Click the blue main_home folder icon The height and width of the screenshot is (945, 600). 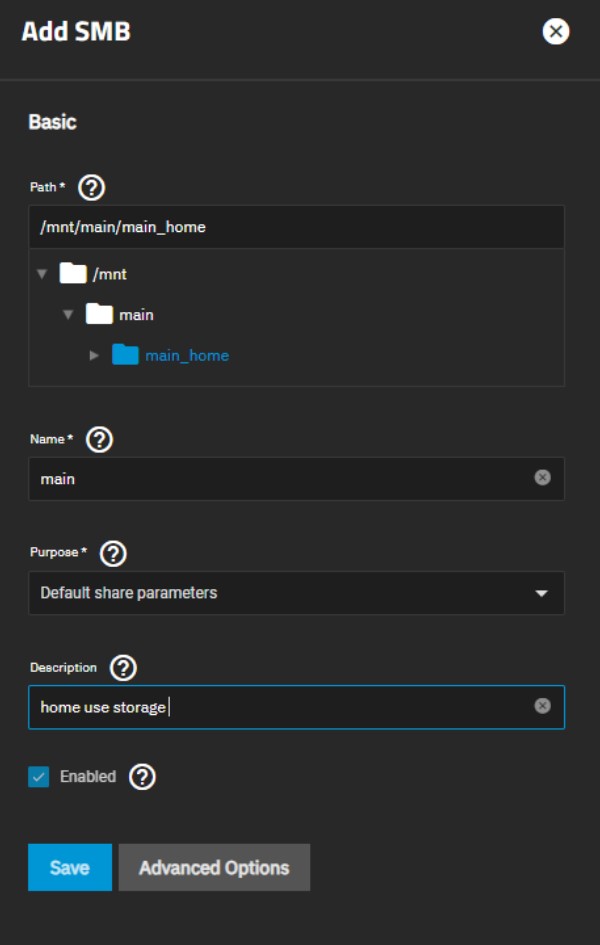click(x=125, y=355)
